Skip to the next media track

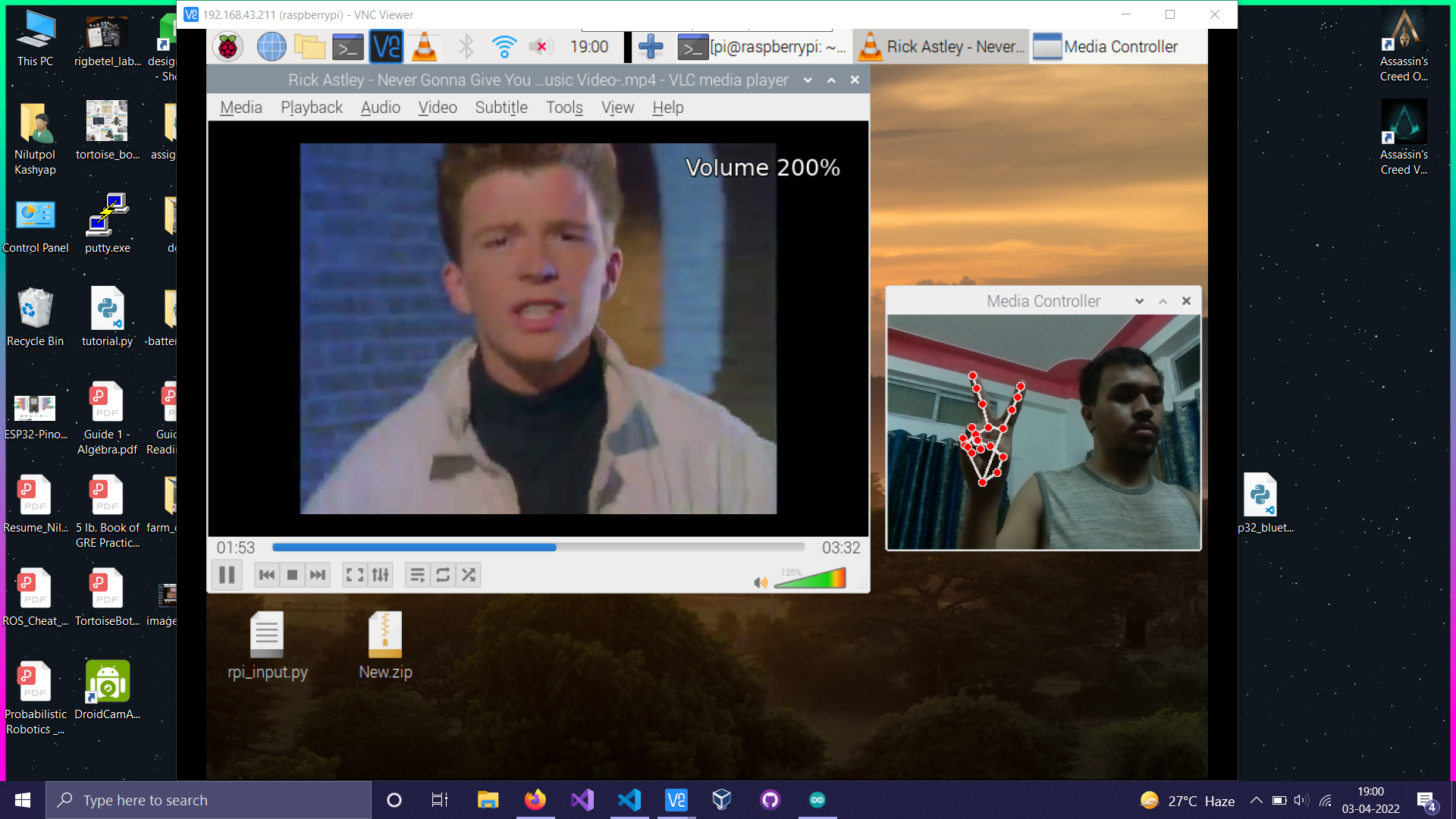318,575
